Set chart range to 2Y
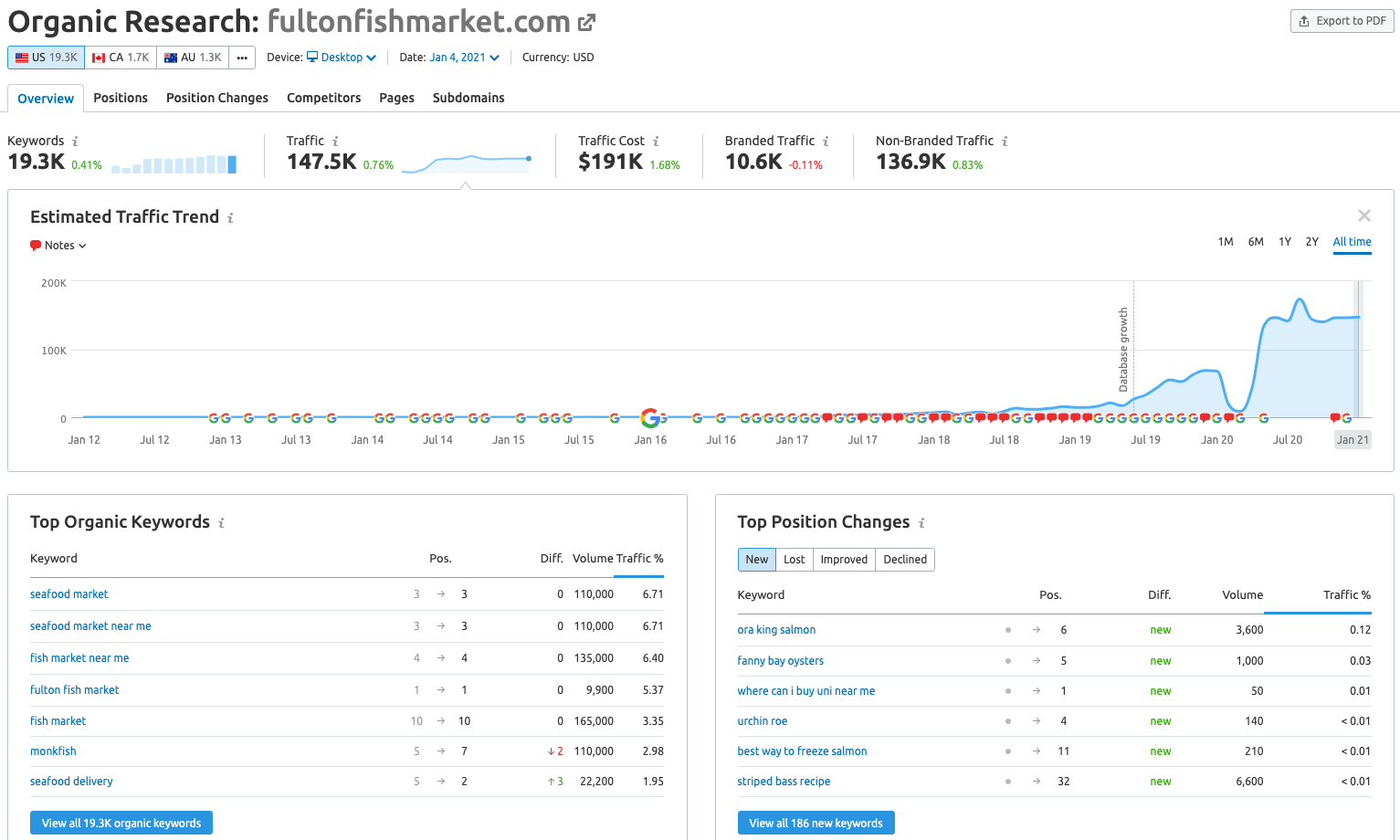Viewport: 1400px width, 840px height. coord(1311,242)
